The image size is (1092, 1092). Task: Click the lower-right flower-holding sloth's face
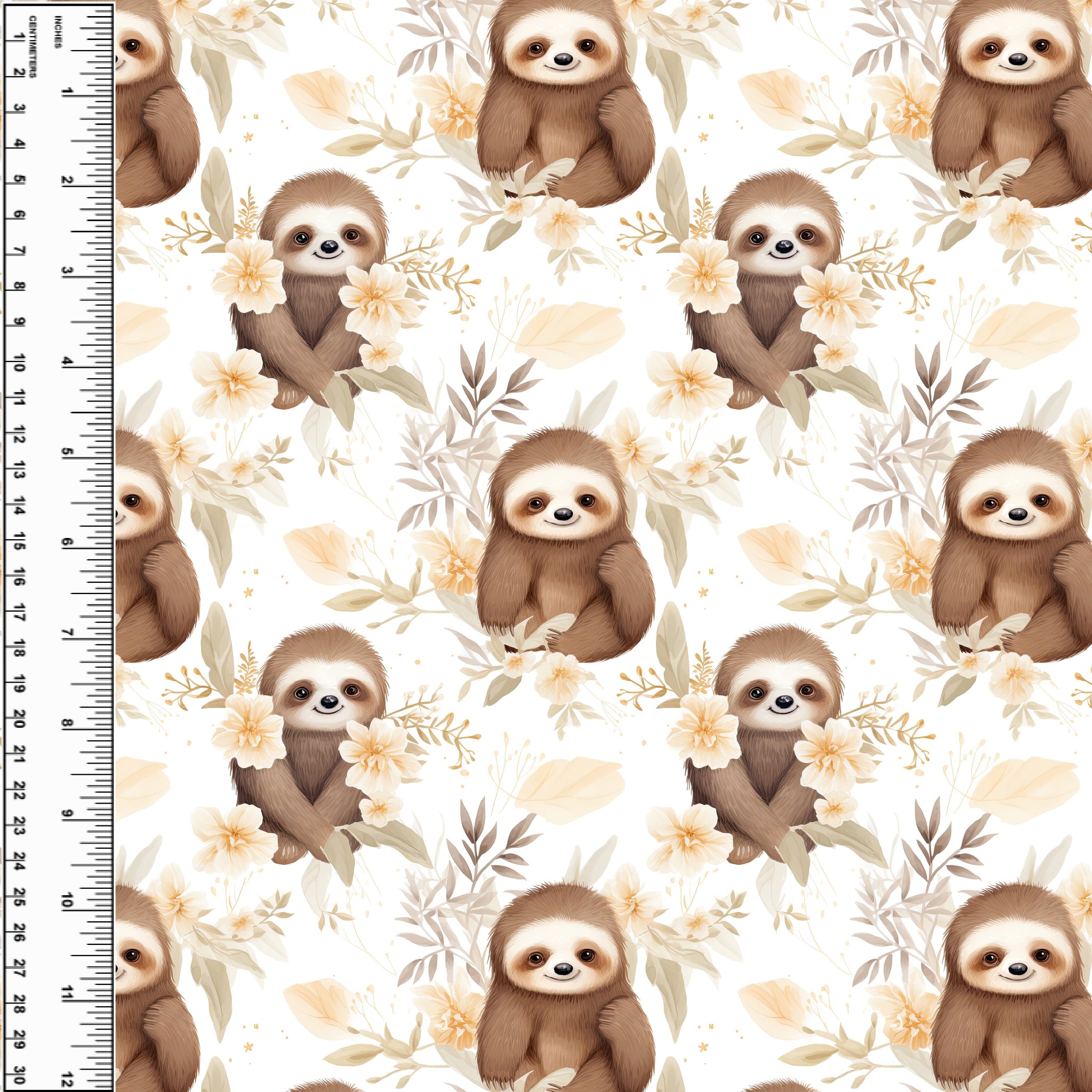click(783, 696)
